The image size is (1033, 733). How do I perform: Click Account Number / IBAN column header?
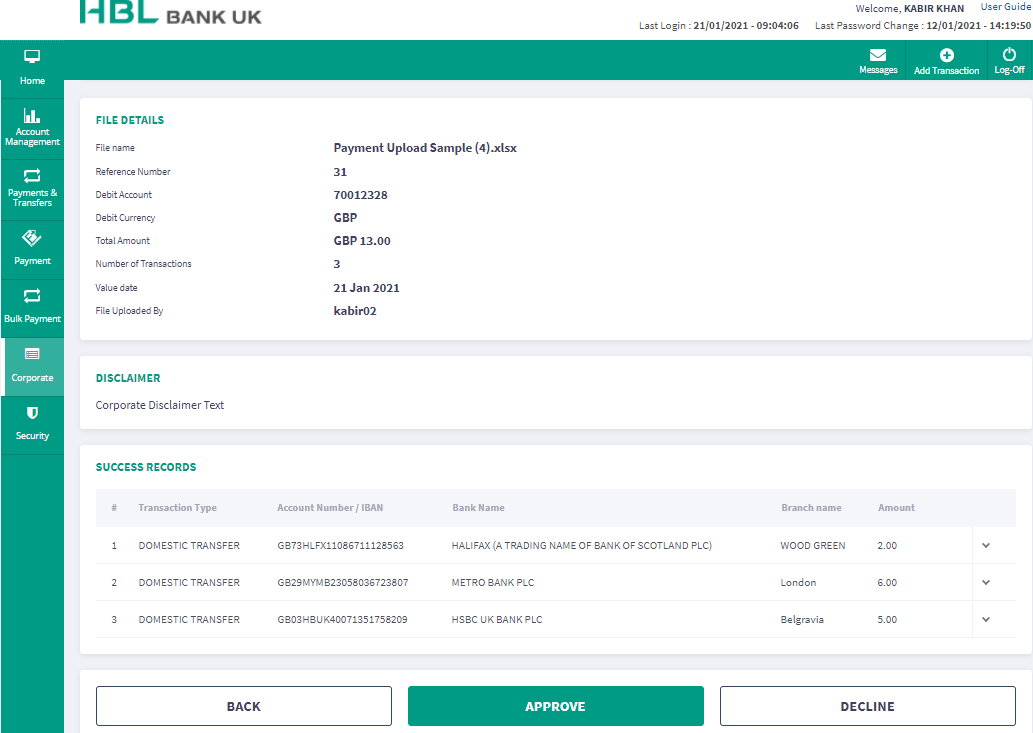330,508
